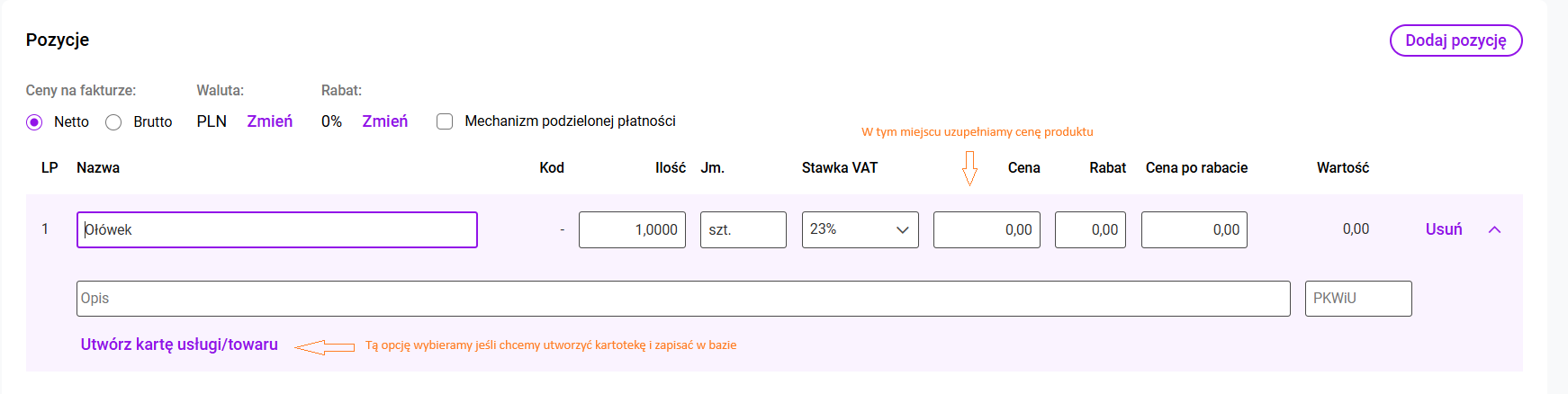Select the Netto price option
1568x394 pixels.
tap(34, 122)
